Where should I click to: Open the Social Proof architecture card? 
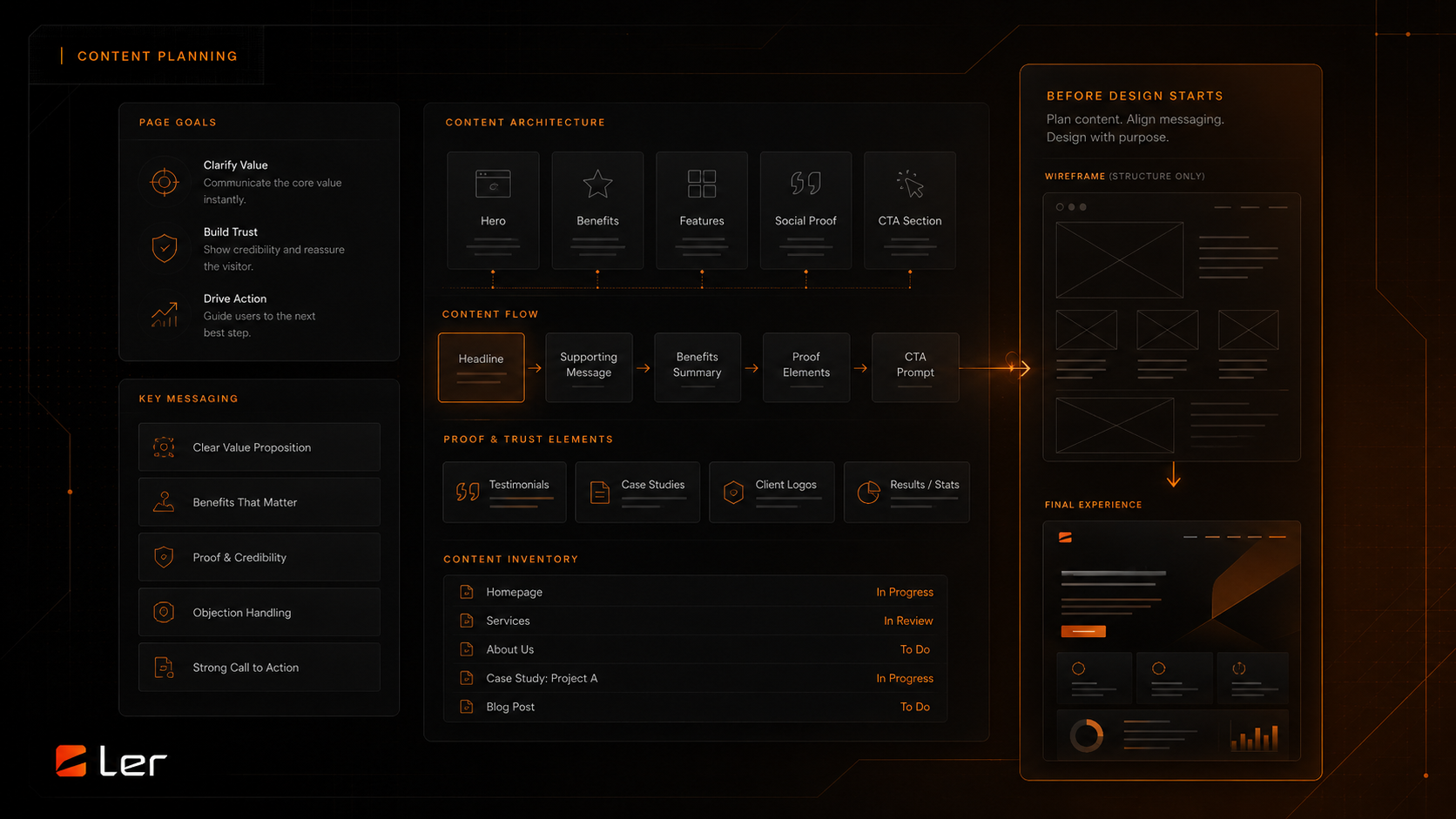coord(806,210)
